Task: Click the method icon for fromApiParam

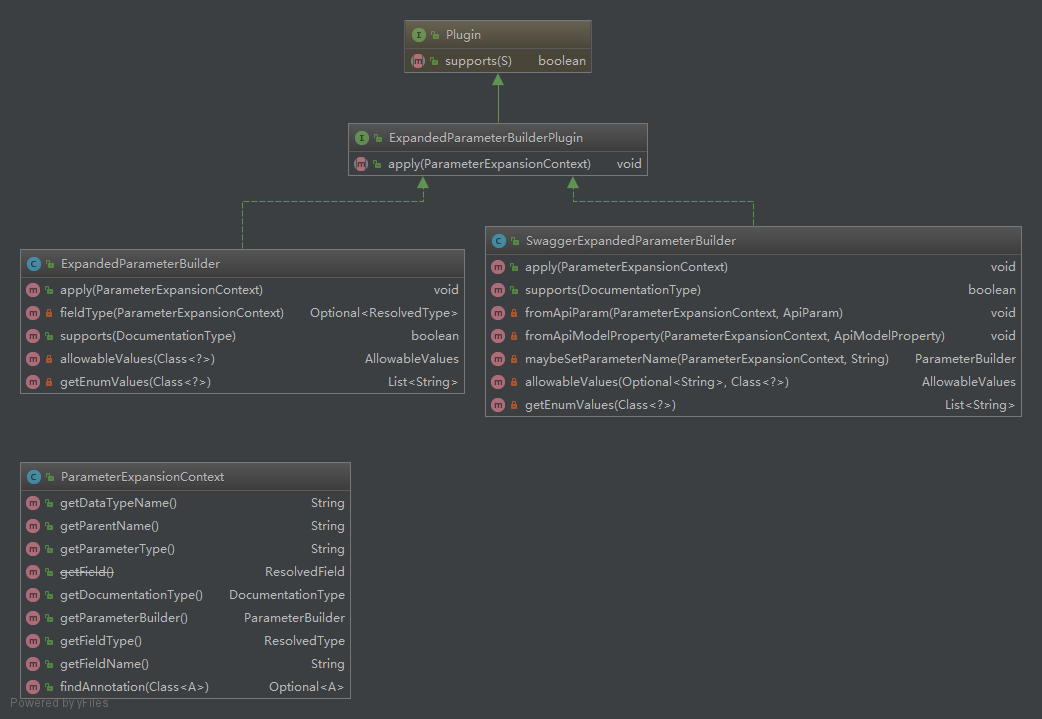Action: tap(498, 313)
